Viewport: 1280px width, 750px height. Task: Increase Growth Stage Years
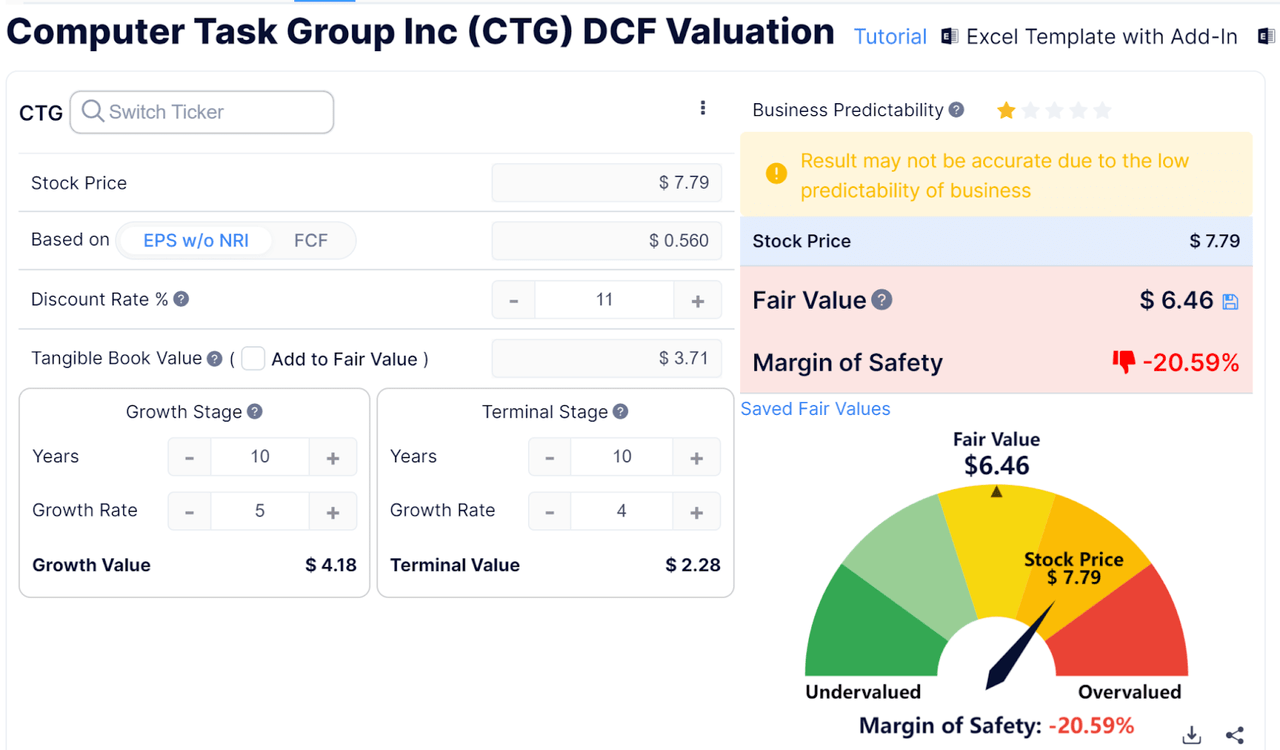[x=333, y=457]
